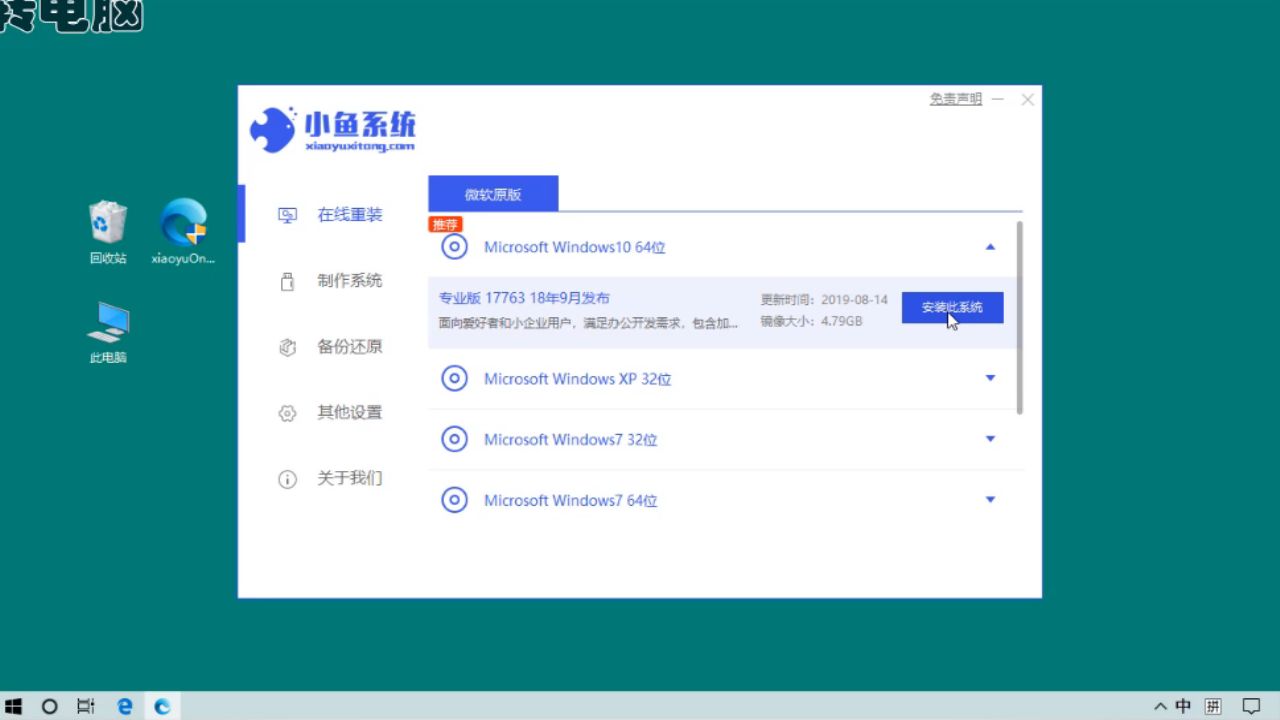Click the 镜像大小：4.79GB text

tap(811, 321)
